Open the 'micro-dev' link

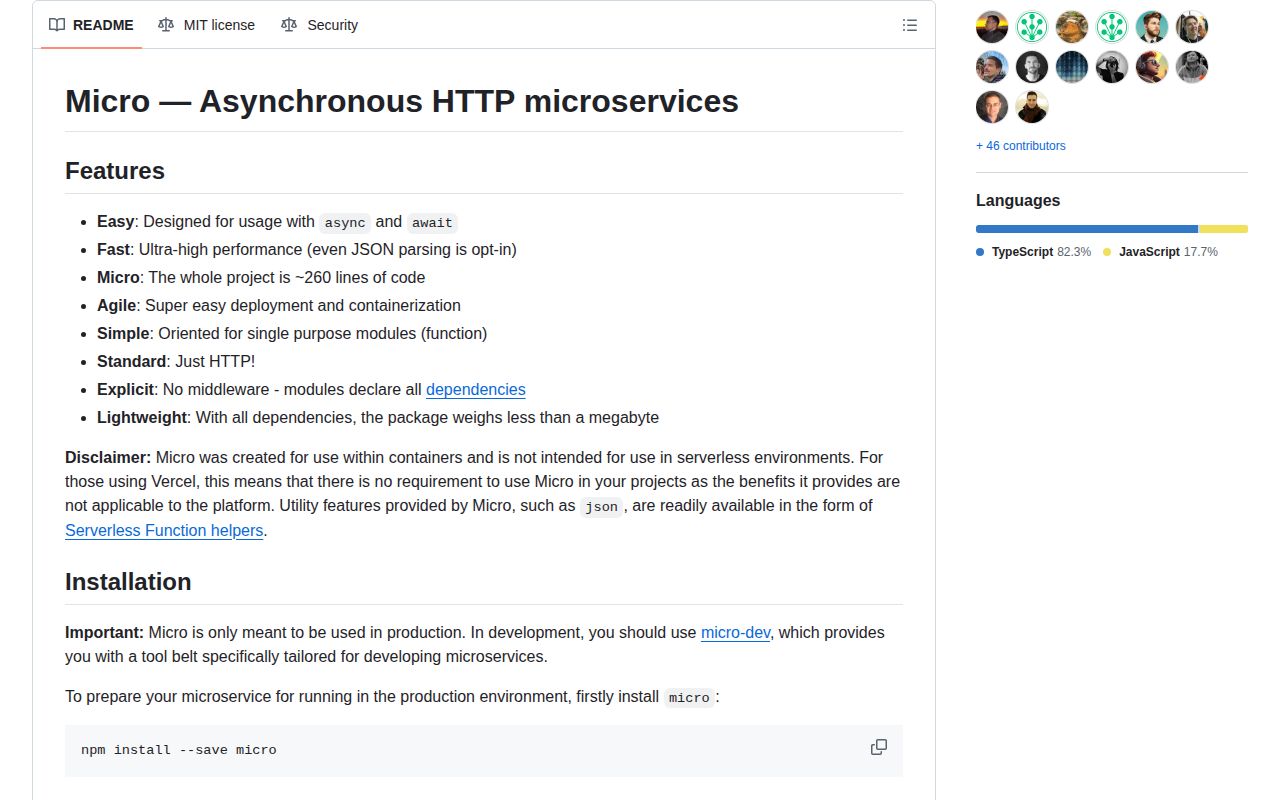pyautogui.click(x=736, y=633)
